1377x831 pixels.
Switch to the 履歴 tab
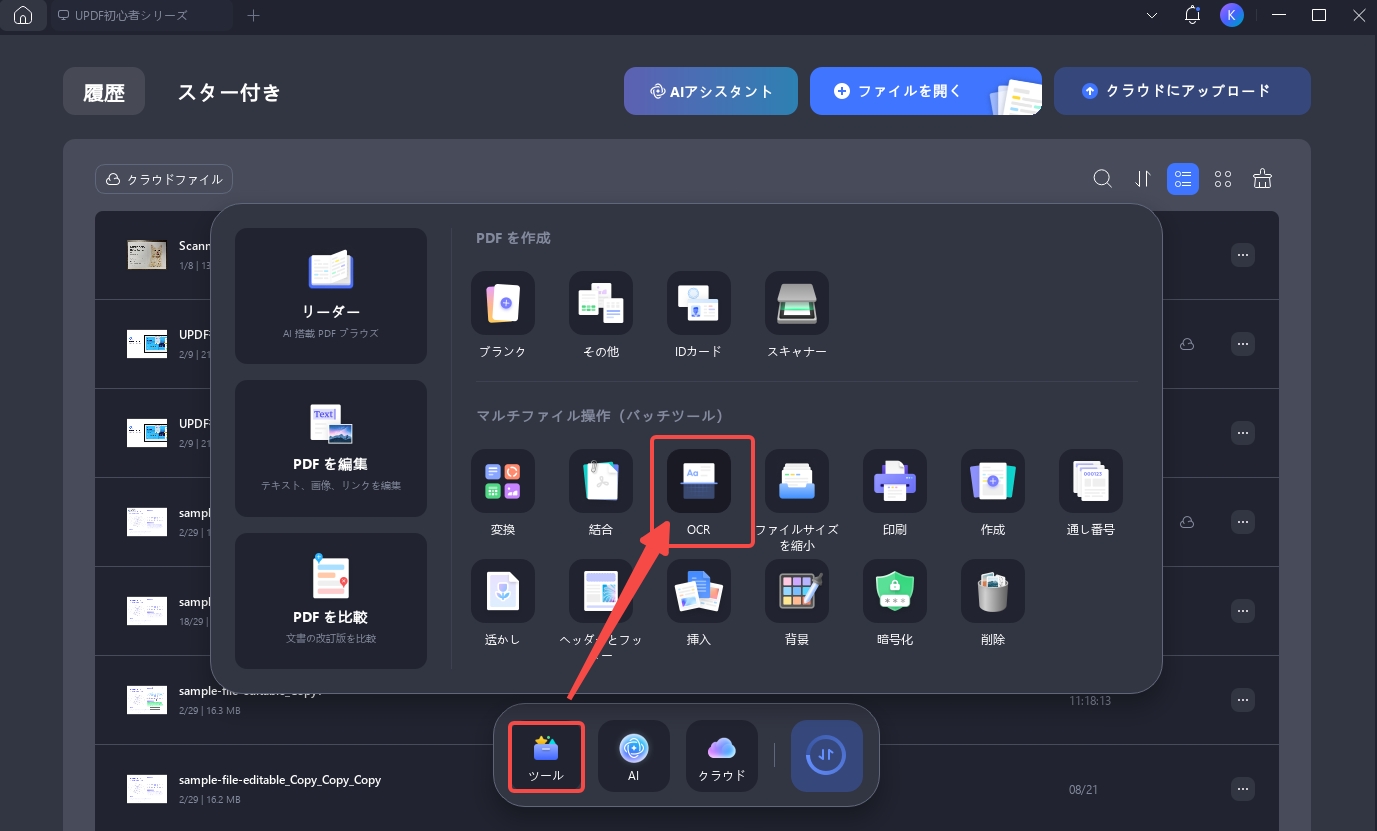[104, 92]
